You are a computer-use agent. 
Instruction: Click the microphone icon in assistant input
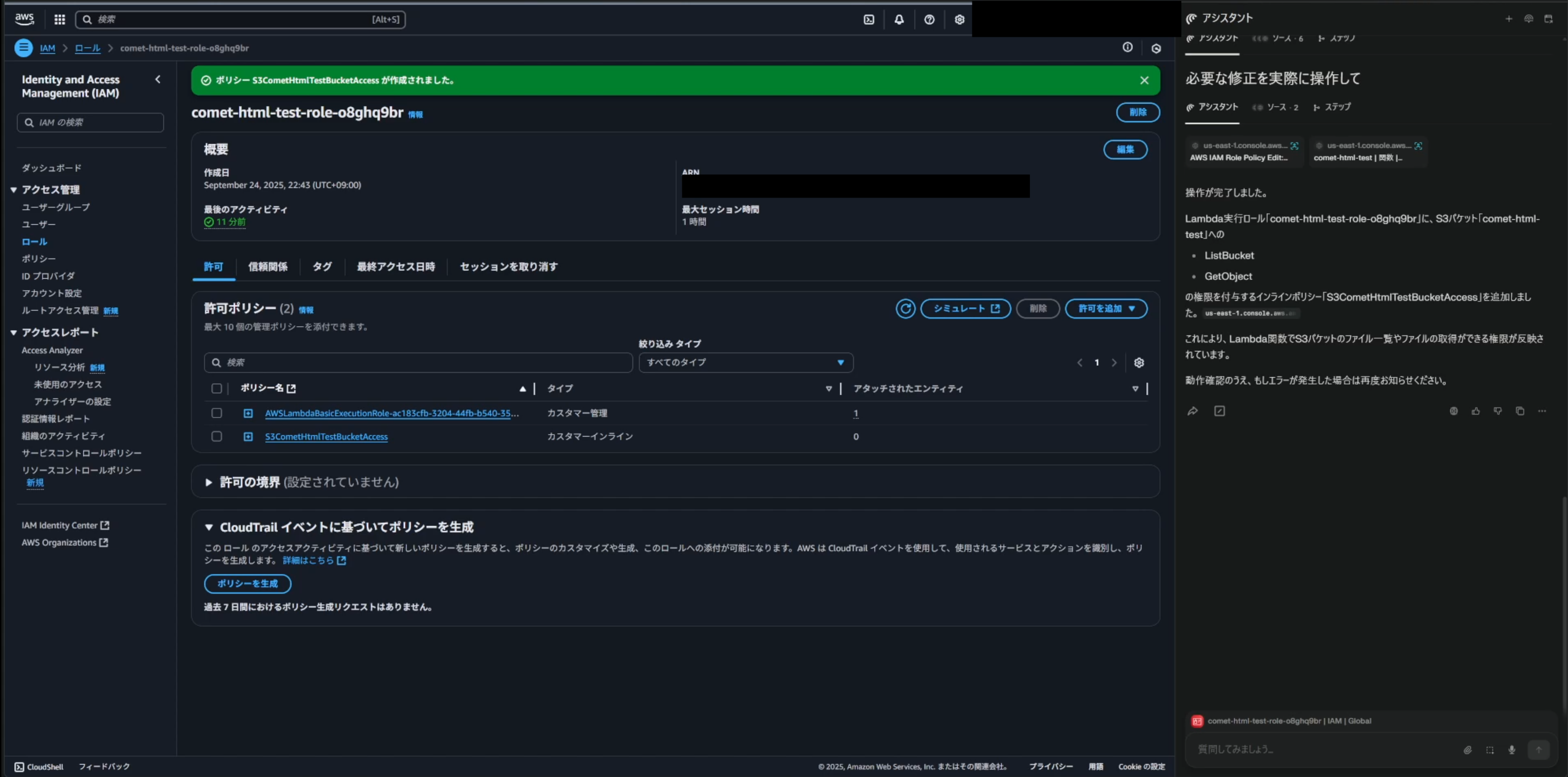tap(1511, 750)
